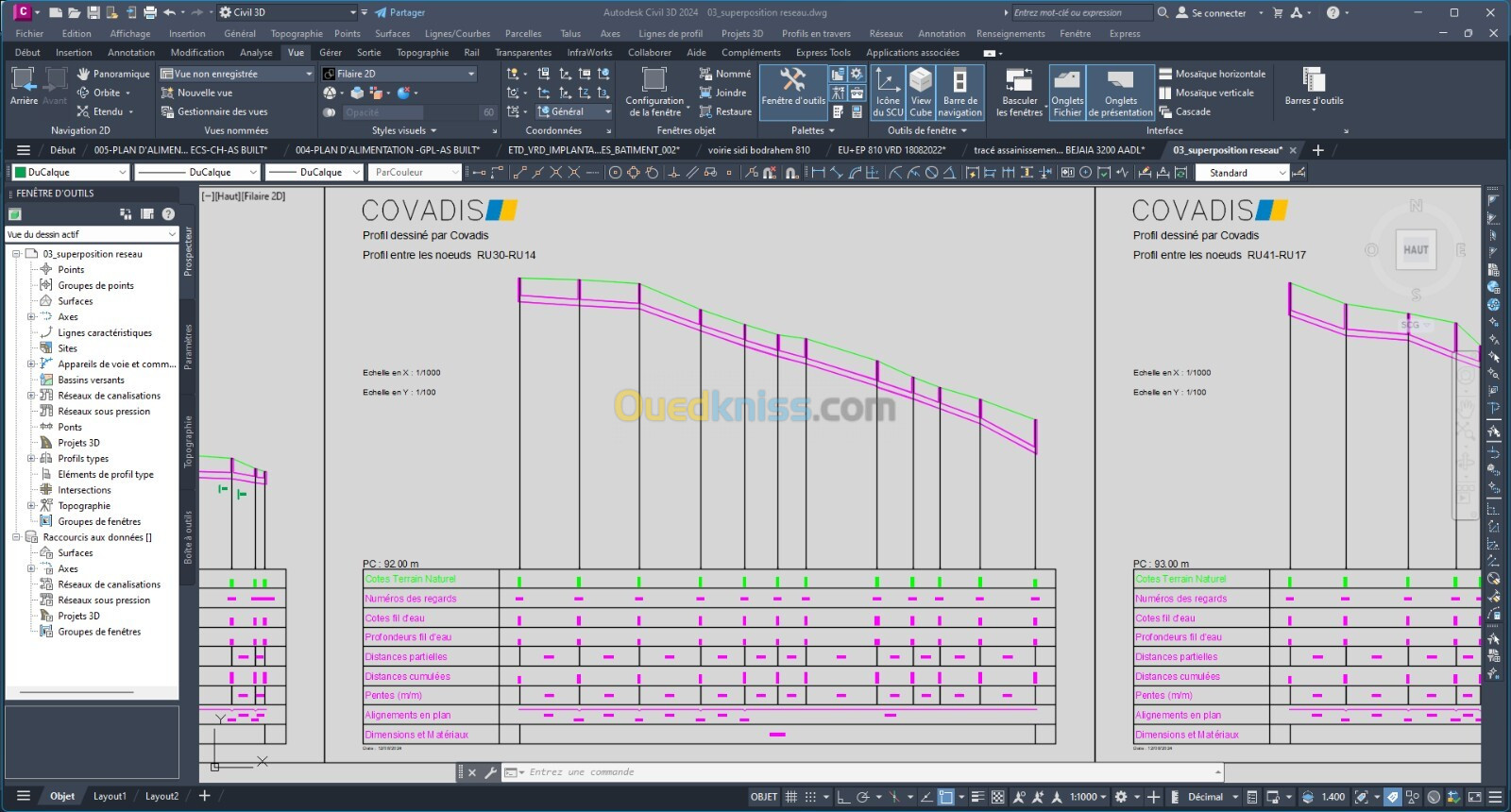Click Mosaïque horizontale
Screen dimensions: 1511x812
coord(1213,74)
